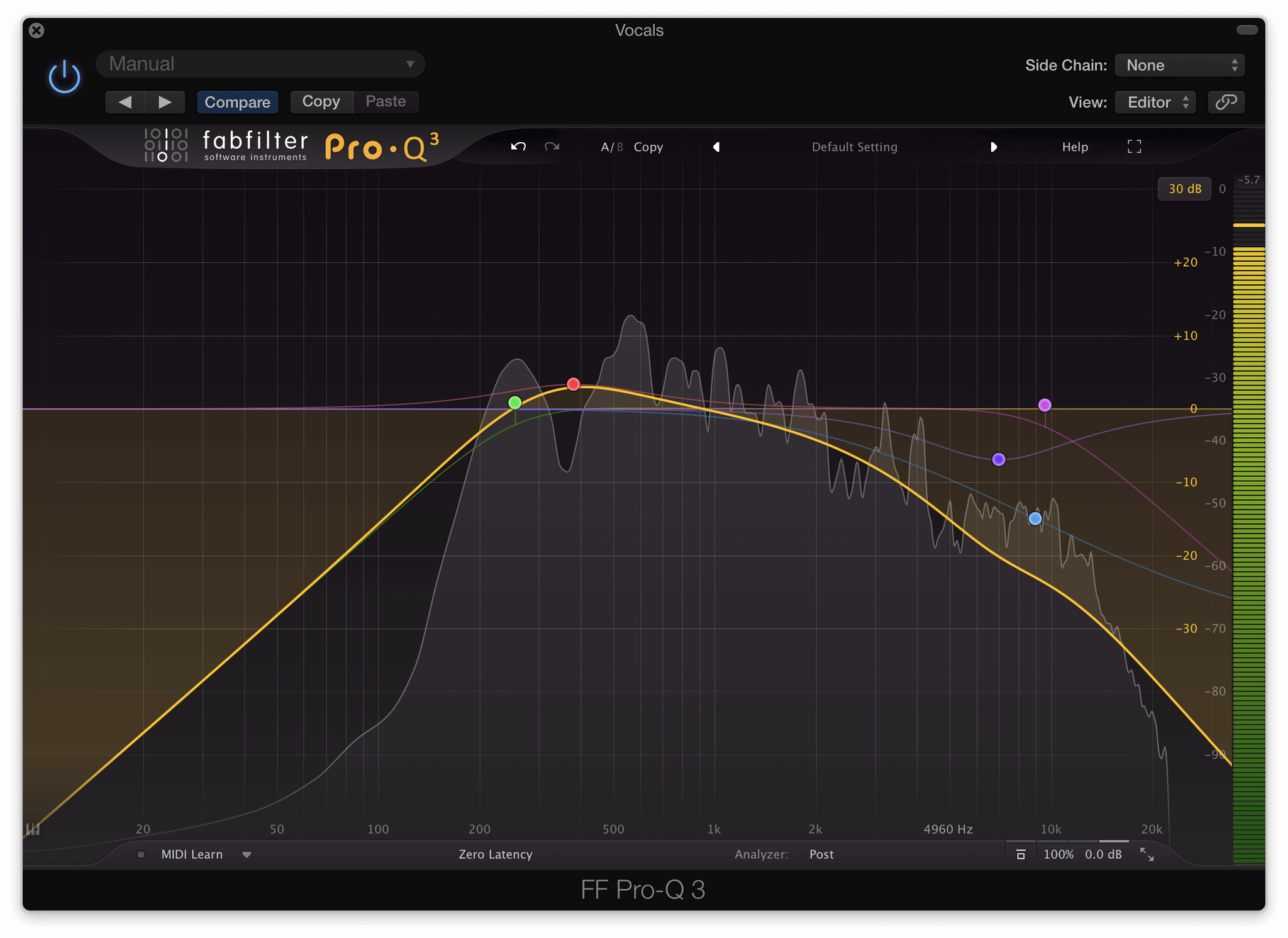The image size is (1288, 938).
Task: Toggle the A/B state switch
Action: click(611, 147)
